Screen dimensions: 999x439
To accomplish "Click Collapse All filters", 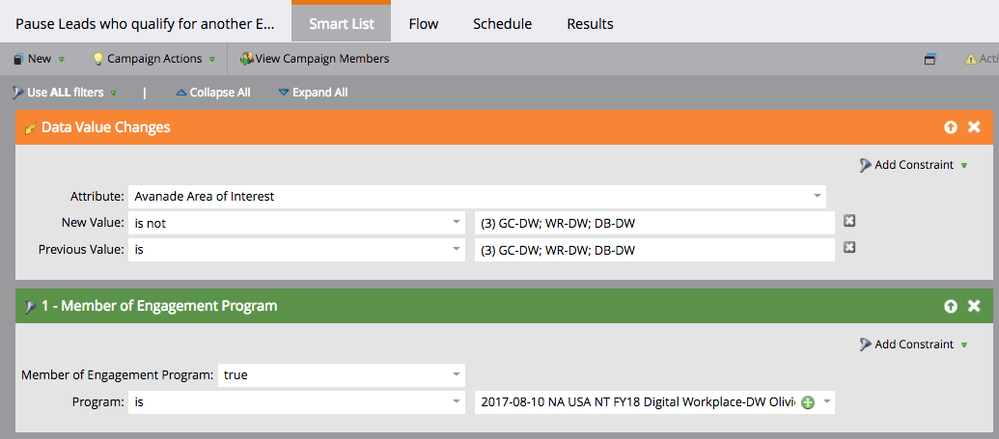I will pyautogui.click(x=213, y=92).
